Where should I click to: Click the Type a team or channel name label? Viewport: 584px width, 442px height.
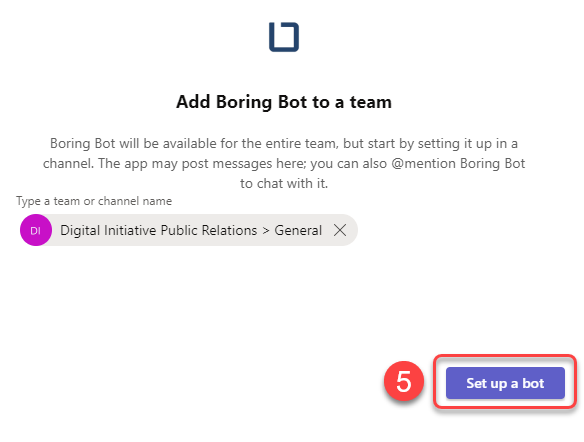[x=94, y=201]
